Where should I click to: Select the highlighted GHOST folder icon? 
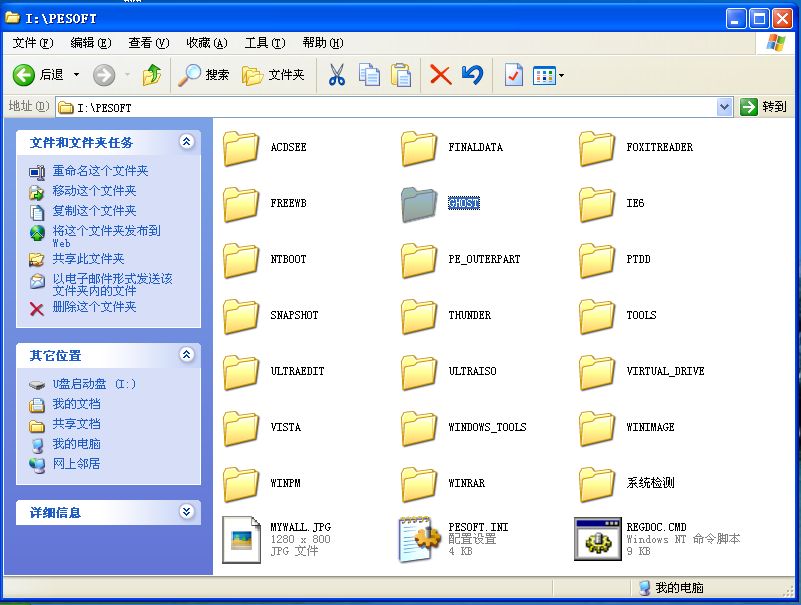(x=419, y=204)
